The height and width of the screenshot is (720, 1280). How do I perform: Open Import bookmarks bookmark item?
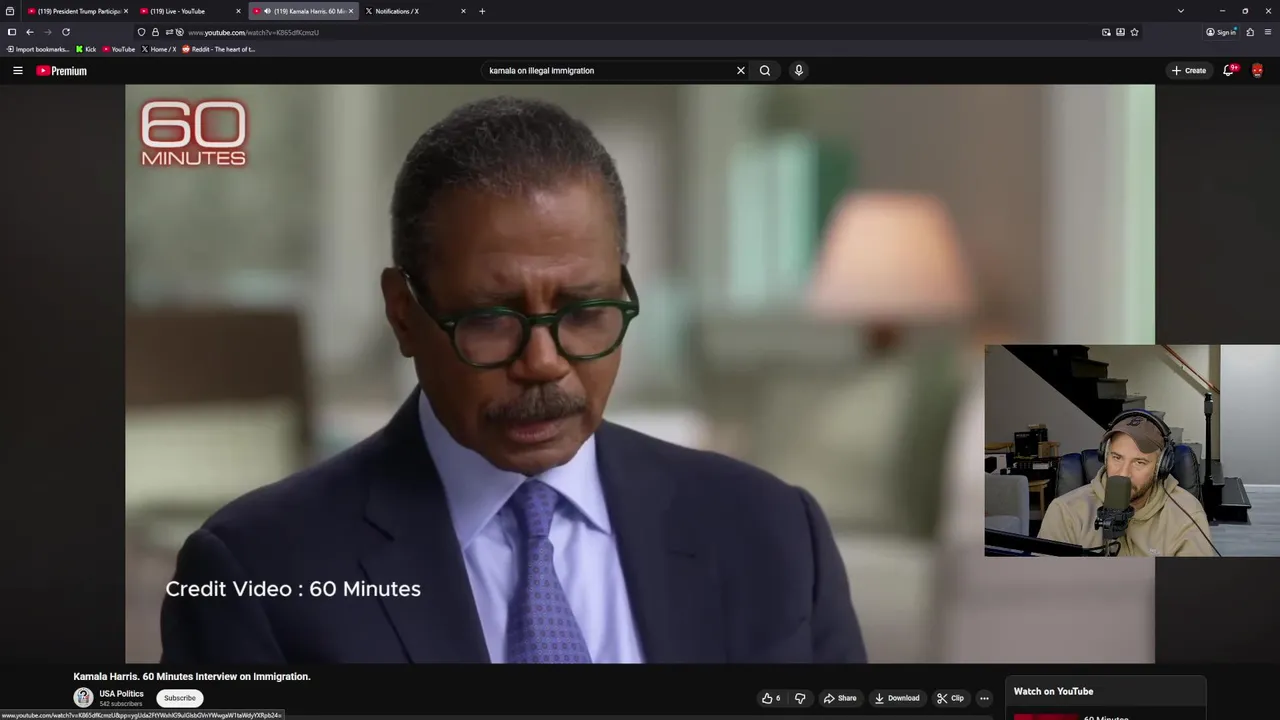[38, 49]
